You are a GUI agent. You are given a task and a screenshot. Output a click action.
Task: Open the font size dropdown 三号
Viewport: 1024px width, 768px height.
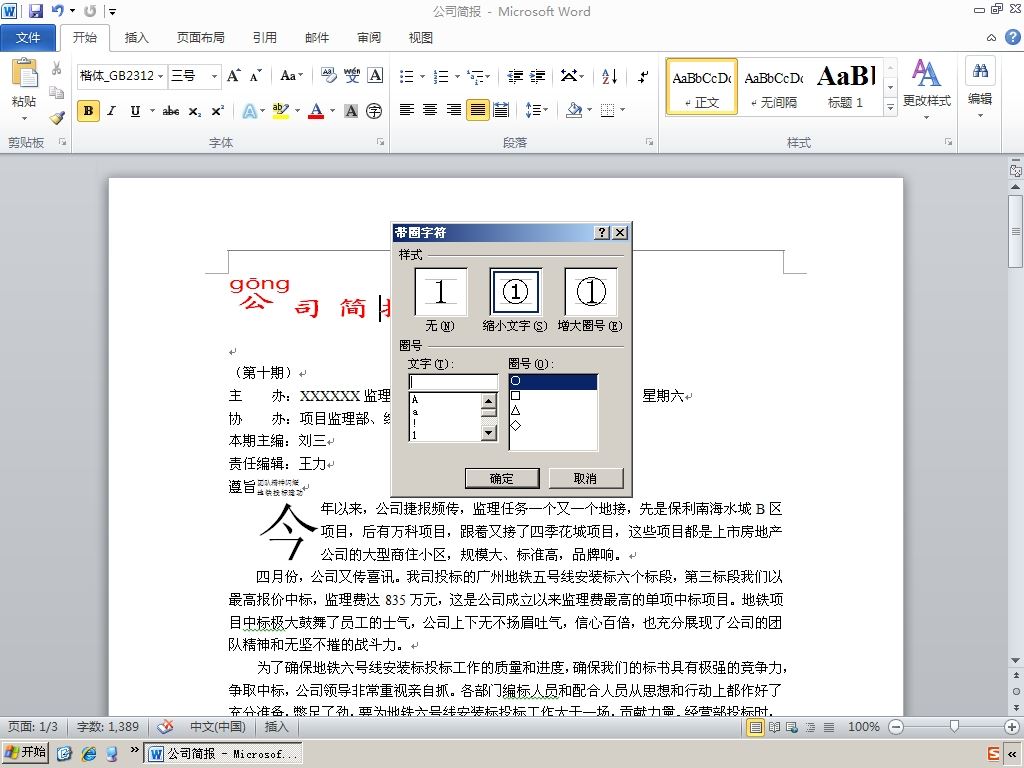coord(214,76)
